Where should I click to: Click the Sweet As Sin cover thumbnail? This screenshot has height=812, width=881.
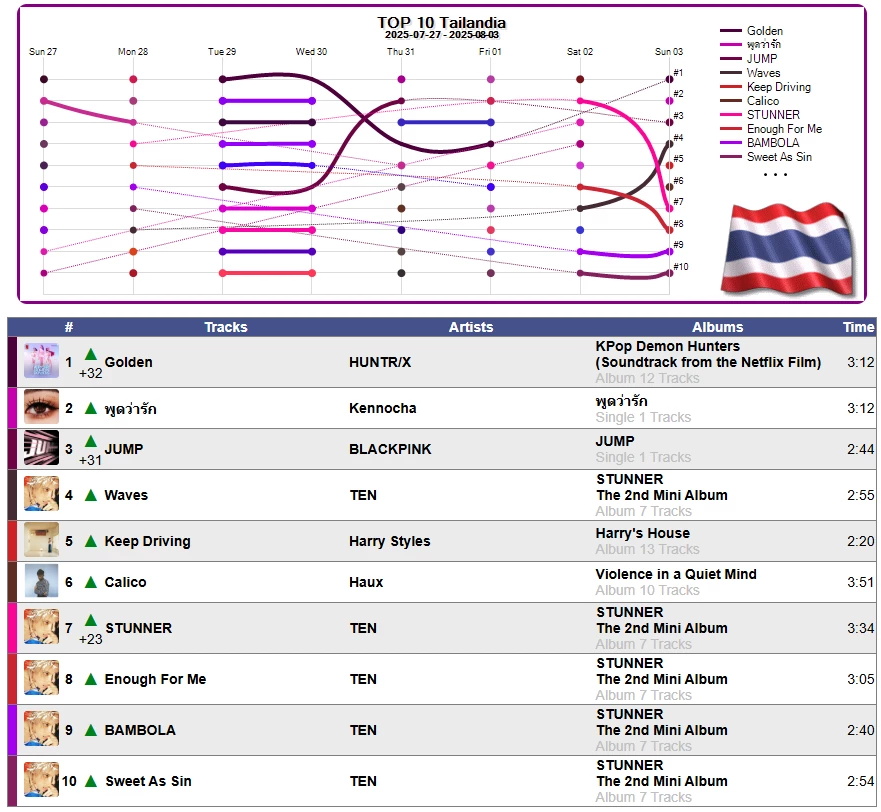point(41,780)
